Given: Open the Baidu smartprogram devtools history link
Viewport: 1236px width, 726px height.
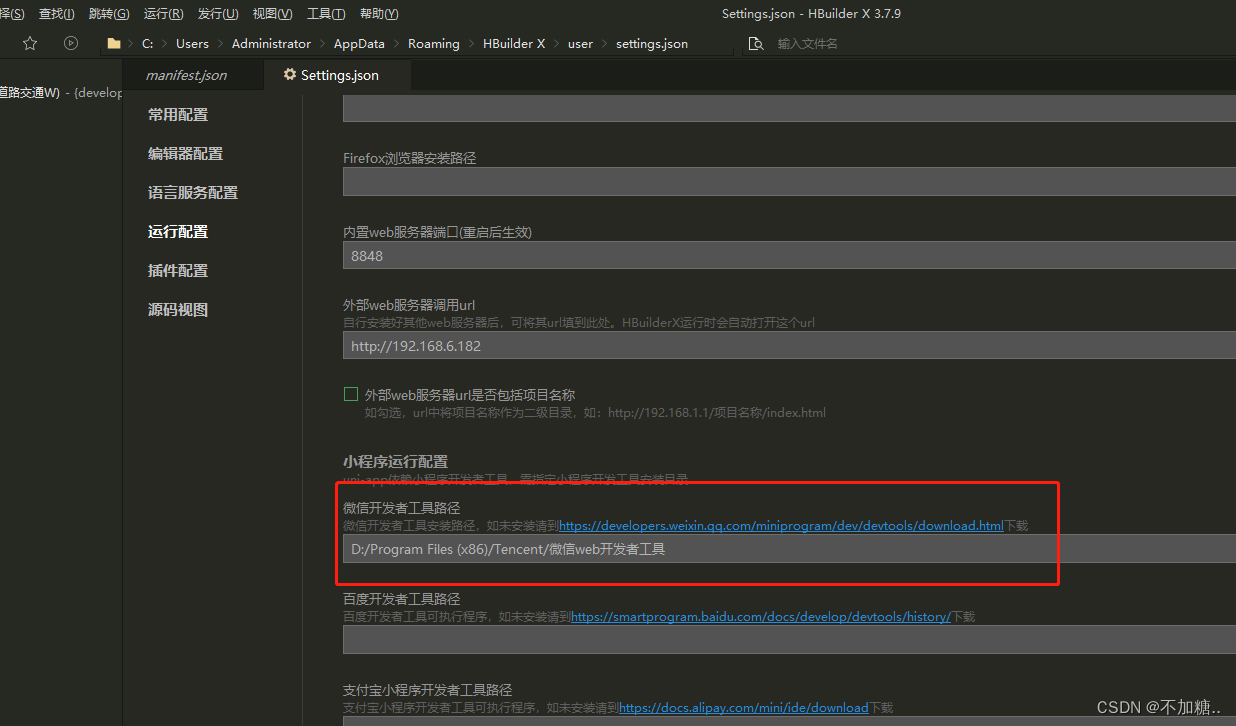Looking at the screenshot, I should [x=760, y=617].
